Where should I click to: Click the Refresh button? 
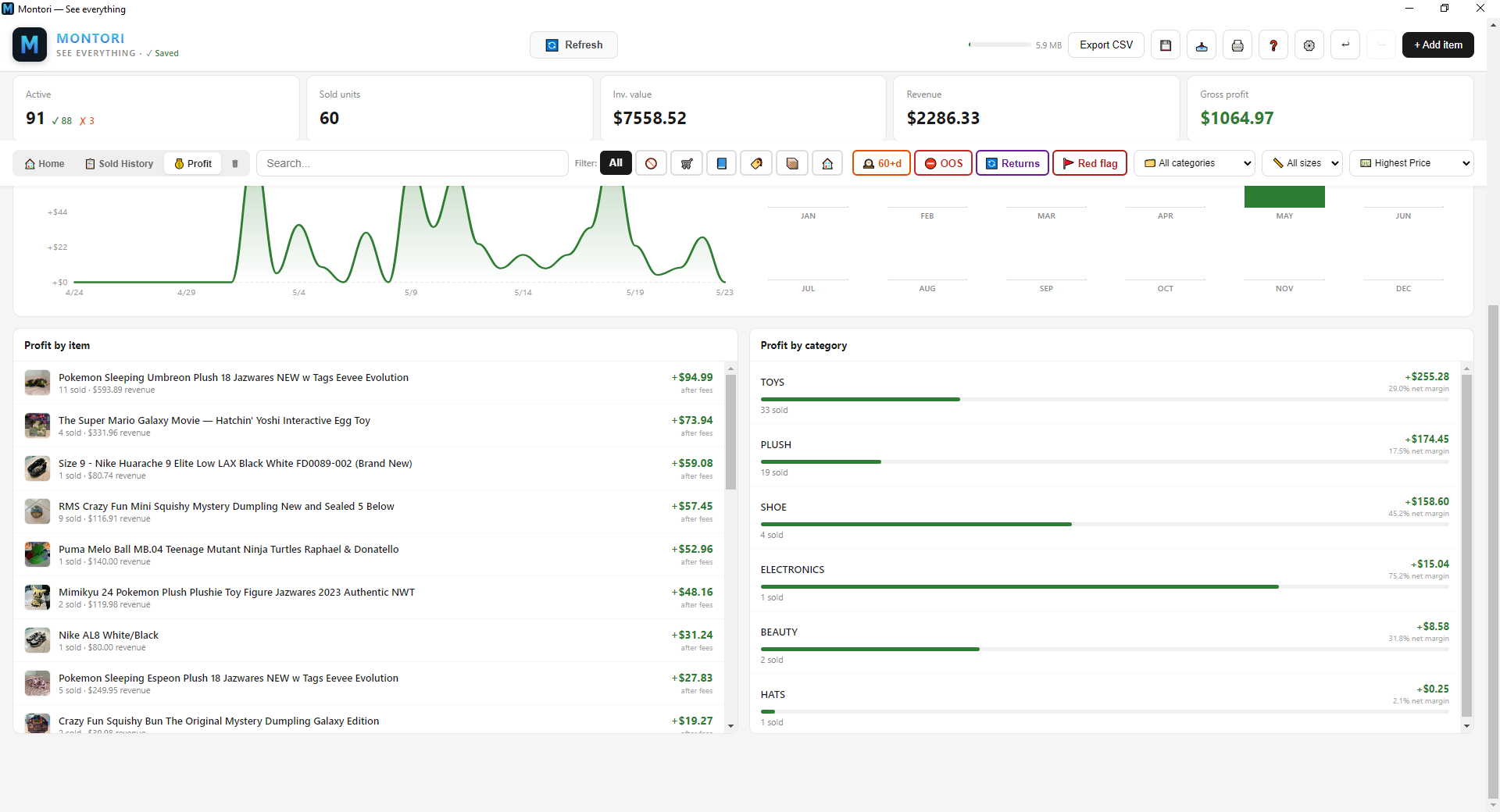point(573,45)
